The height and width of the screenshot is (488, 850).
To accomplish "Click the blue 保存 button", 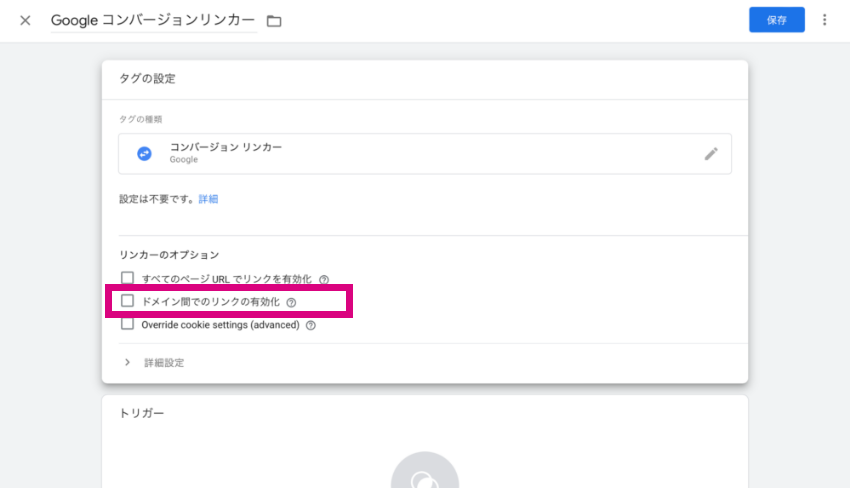I will 776,20.
